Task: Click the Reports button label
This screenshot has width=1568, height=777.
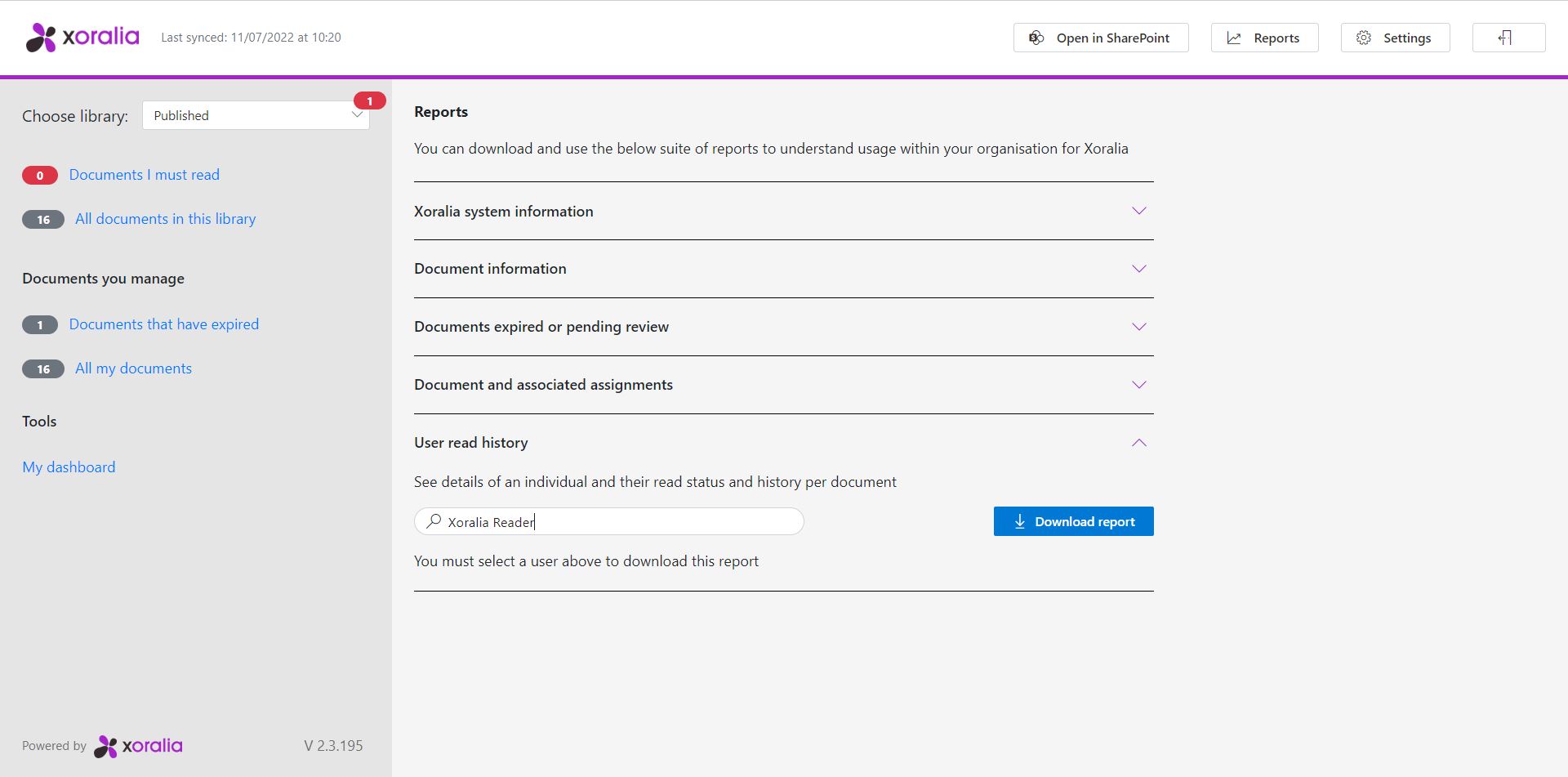Action: point(1276,38)
